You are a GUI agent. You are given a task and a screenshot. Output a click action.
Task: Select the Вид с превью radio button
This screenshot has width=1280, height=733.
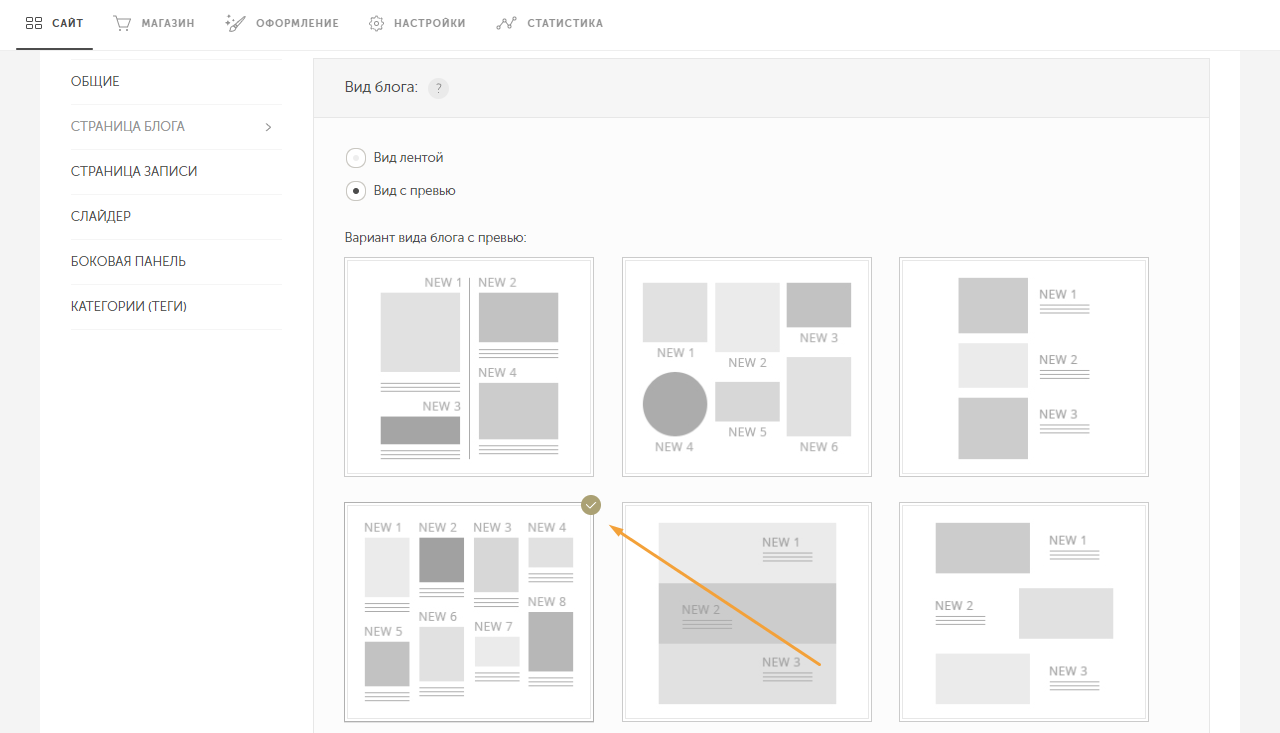pos(356,191)
